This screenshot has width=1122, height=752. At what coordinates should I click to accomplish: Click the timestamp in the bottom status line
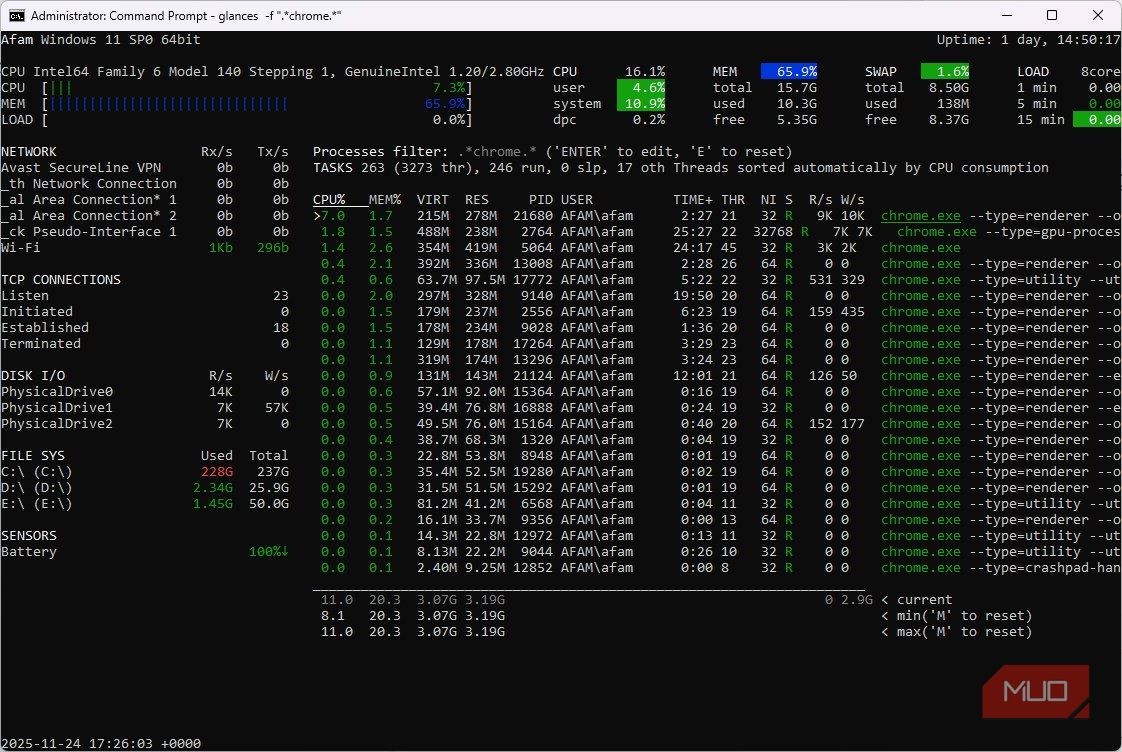click(101, 743)
